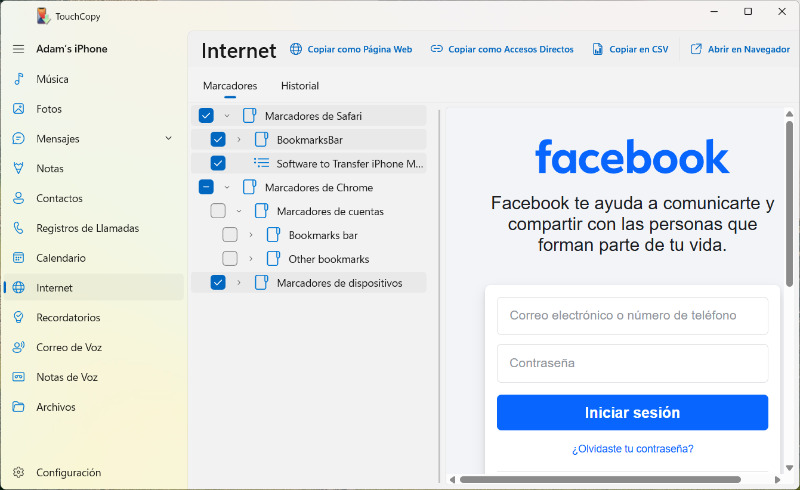The image size is (800, 490).
Task: Click the Correo de Voz icon
Action: click(x=18, y=347)
